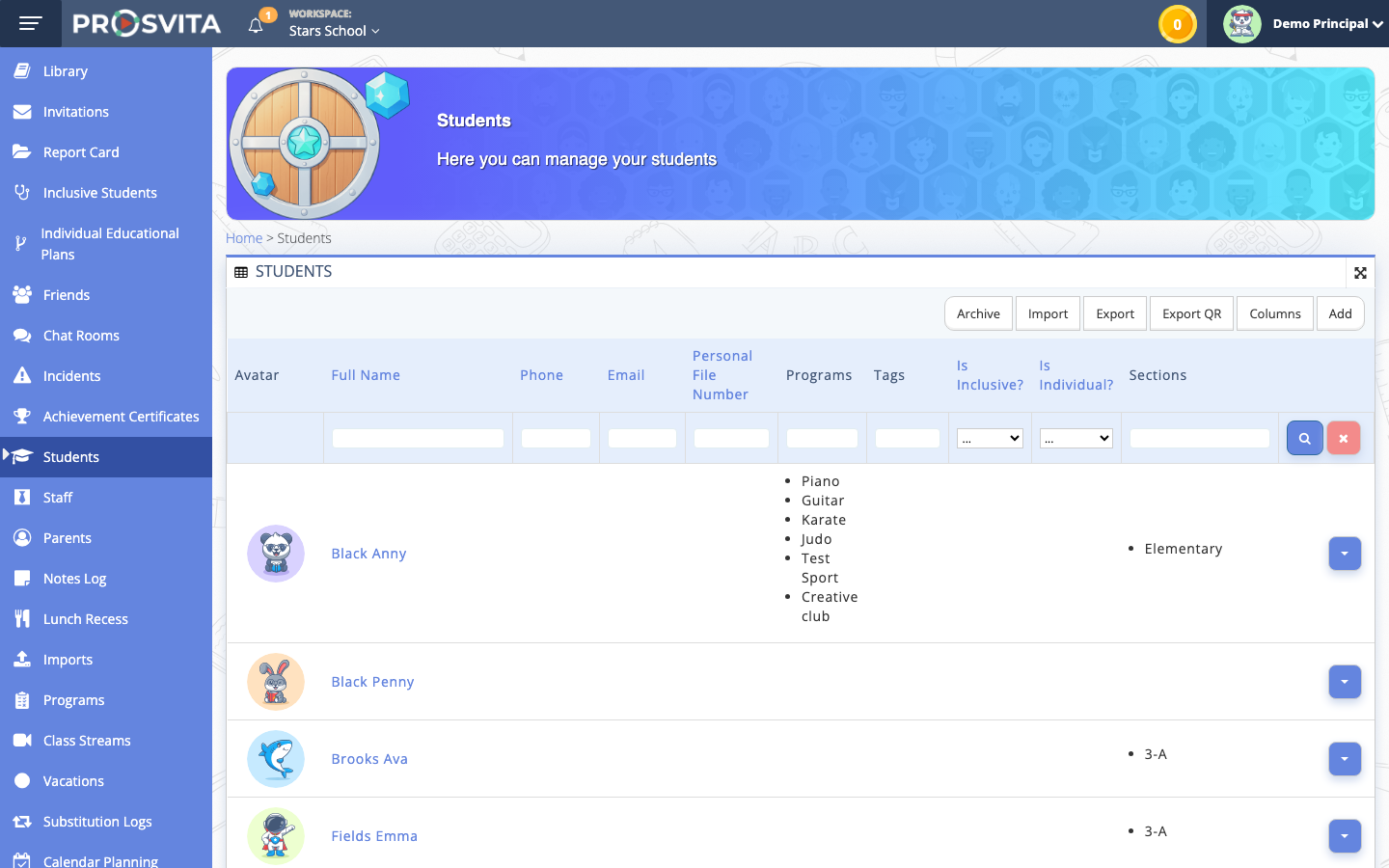This screenshot has height=868, width=1389.
Task: Click the Library sidebar icon
Action: (x=22, y=71)
